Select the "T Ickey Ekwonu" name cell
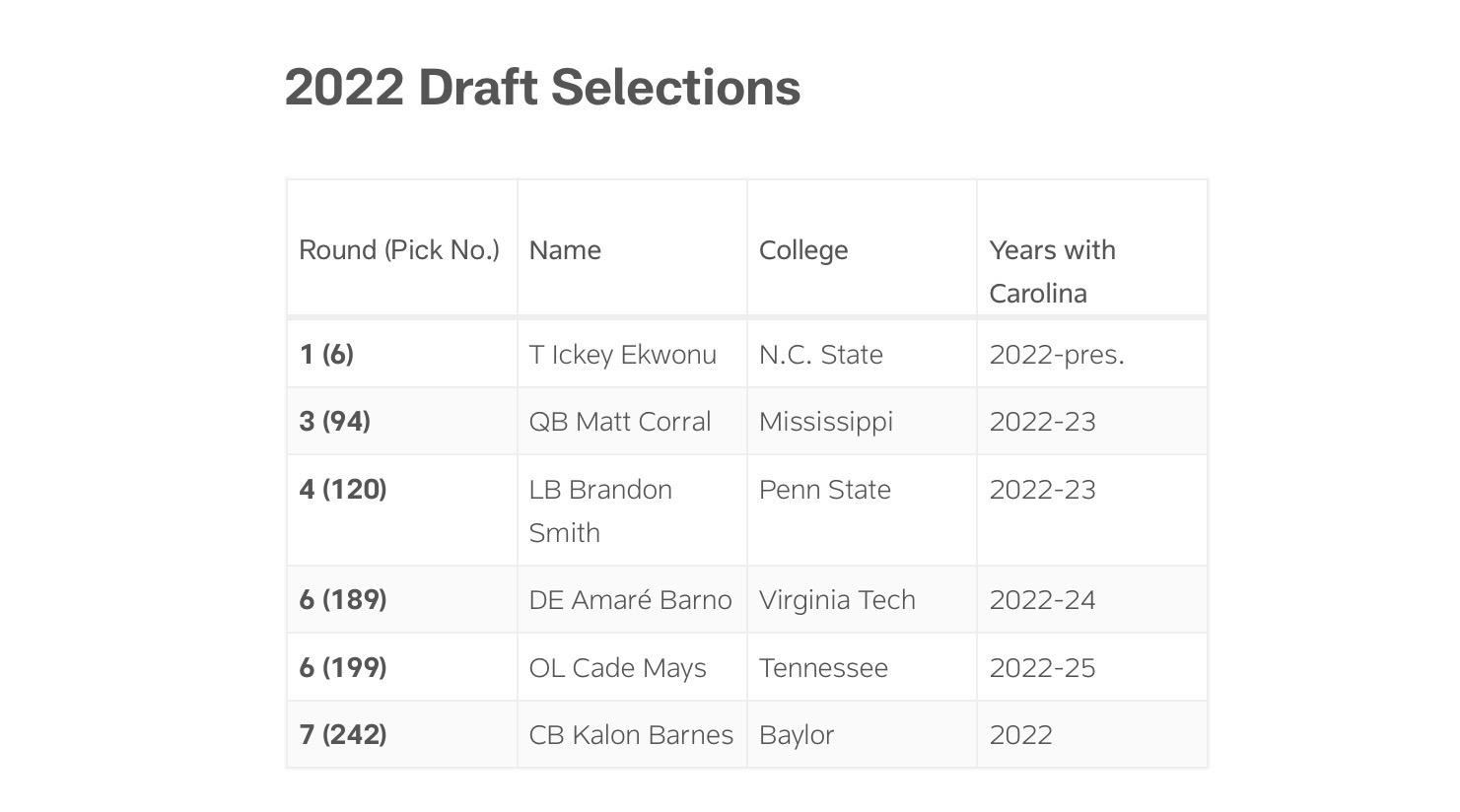The height and width of the screenshot is (812, 1460). click(x=622, y=355)
